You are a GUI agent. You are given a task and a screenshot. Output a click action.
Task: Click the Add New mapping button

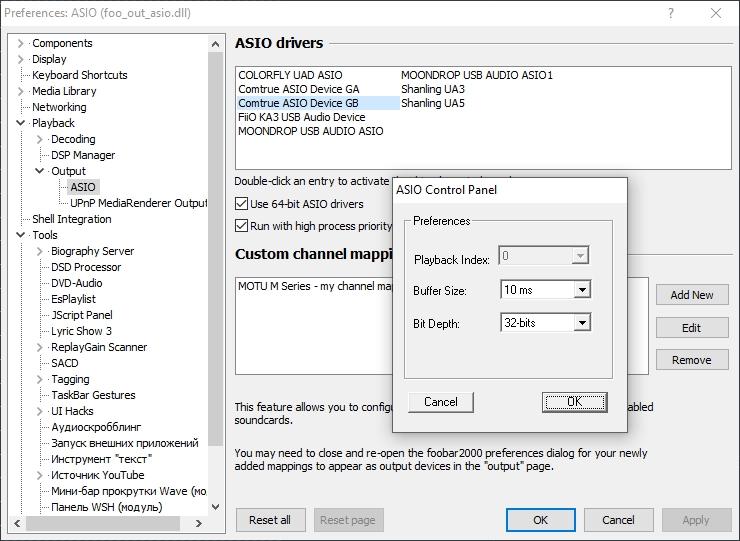[692, 295]
